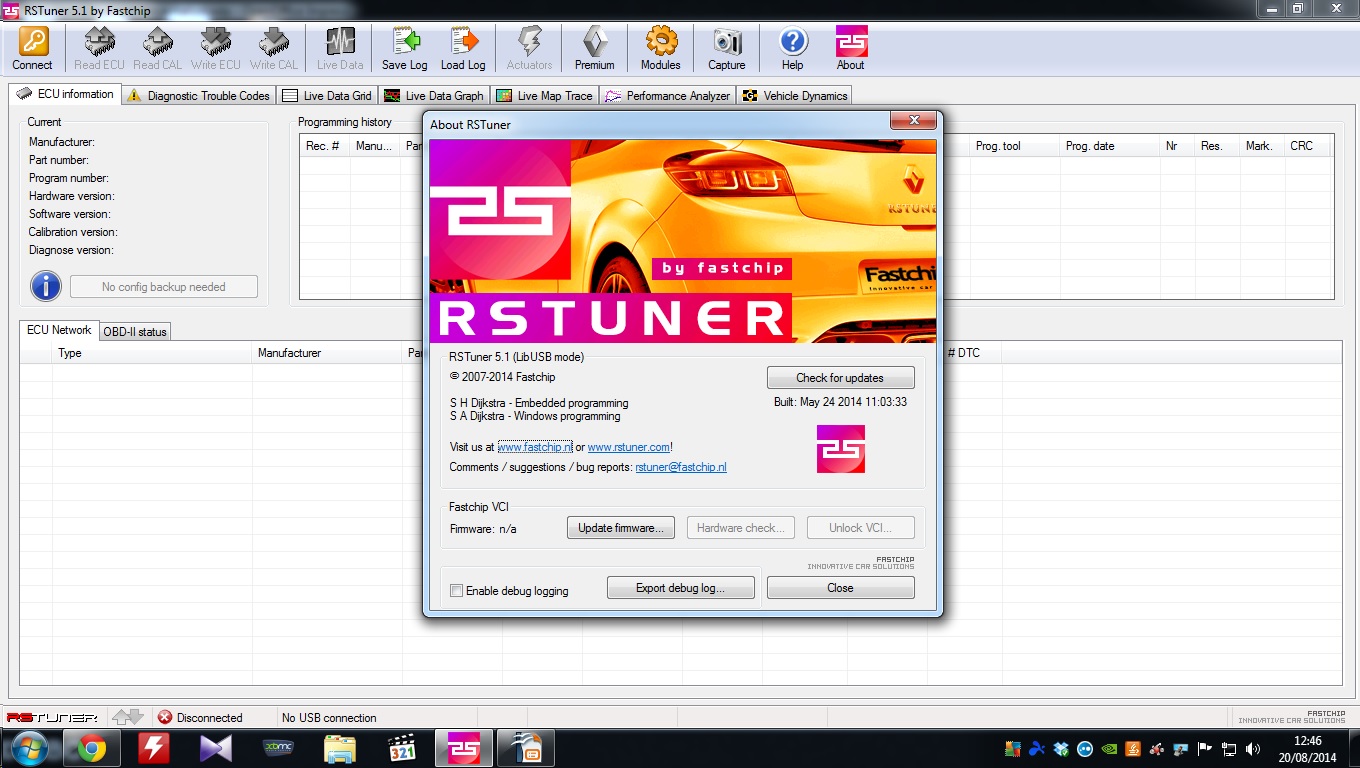Open the Modules gear icon

(660, 42)
